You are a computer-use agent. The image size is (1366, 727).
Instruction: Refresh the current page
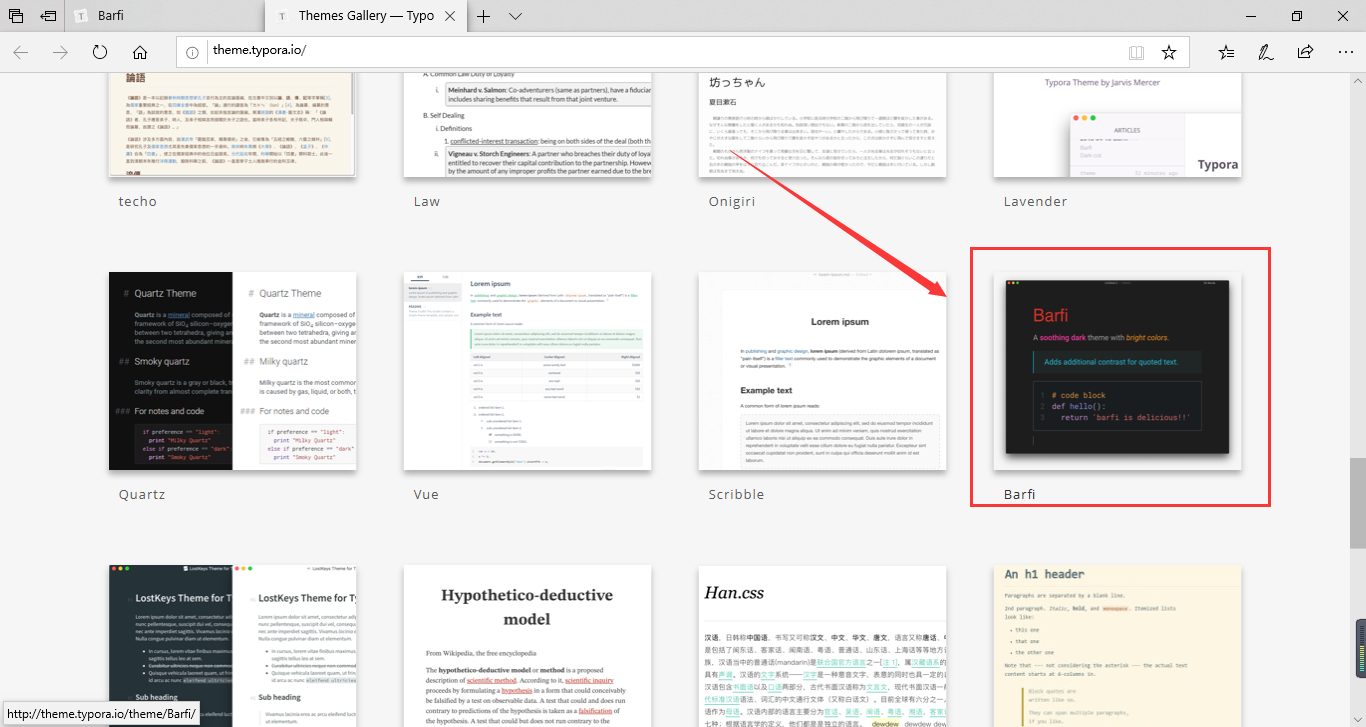(100, 52)
